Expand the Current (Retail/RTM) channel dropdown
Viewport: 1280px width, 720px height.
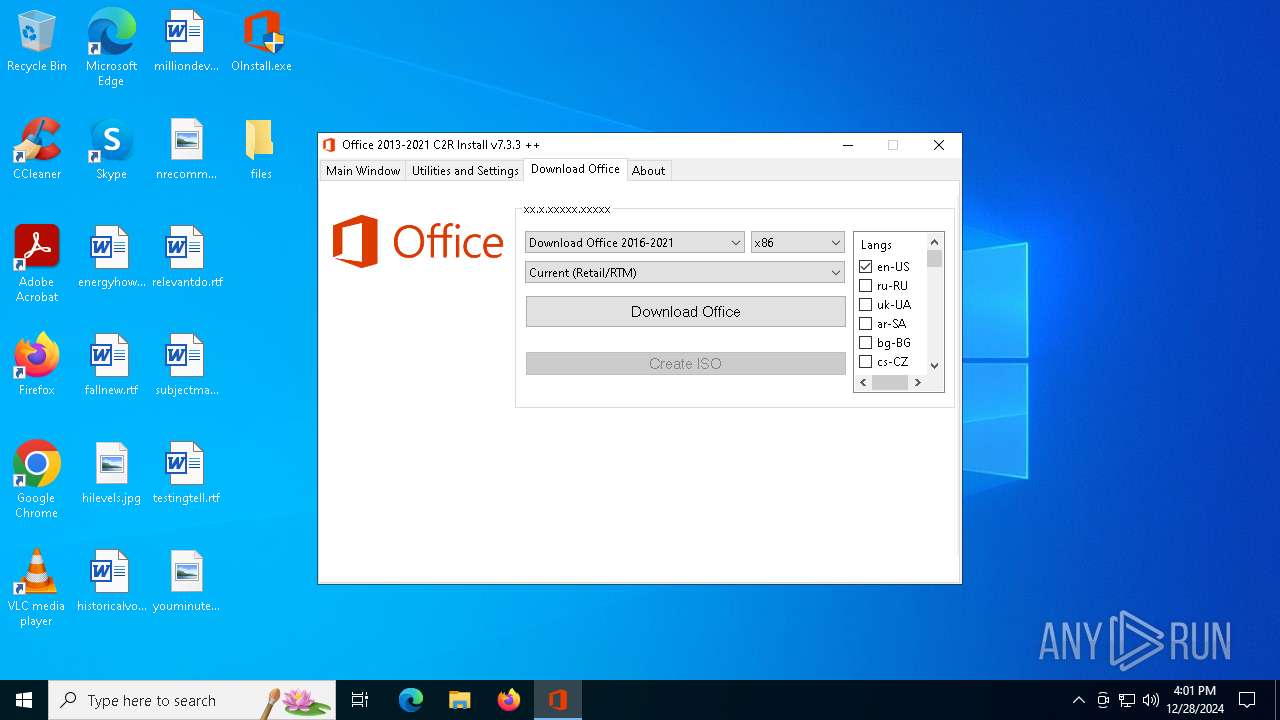tap(685, 272)
